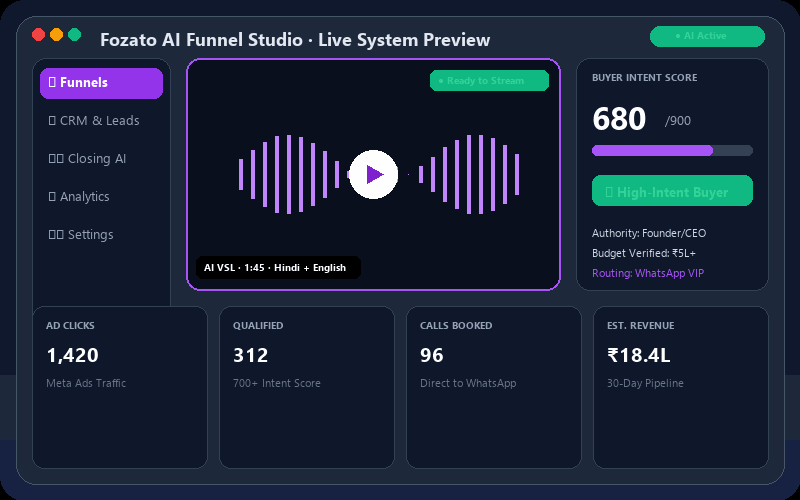
Task: Click the 30-Day Pipeline caption
Action: click(645, 383)
